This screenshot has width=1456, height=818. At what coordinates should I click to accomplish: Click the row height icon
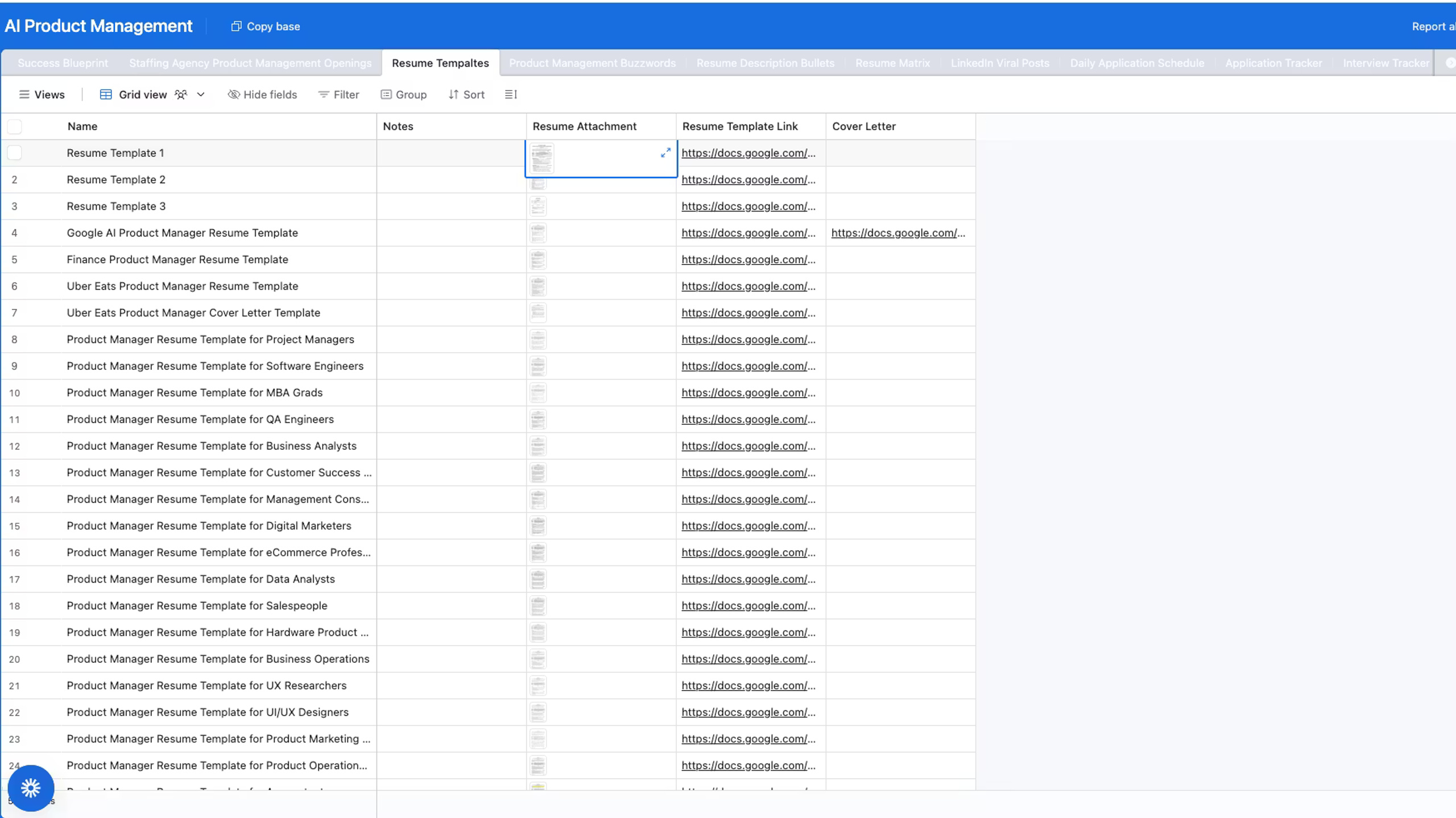pyautogui.click(x=511, y=94)
